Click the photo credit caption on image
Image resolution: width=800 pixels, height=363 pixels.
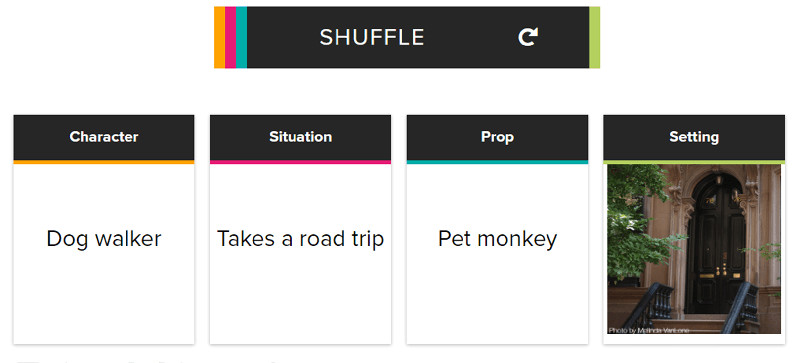coord(648,330)
